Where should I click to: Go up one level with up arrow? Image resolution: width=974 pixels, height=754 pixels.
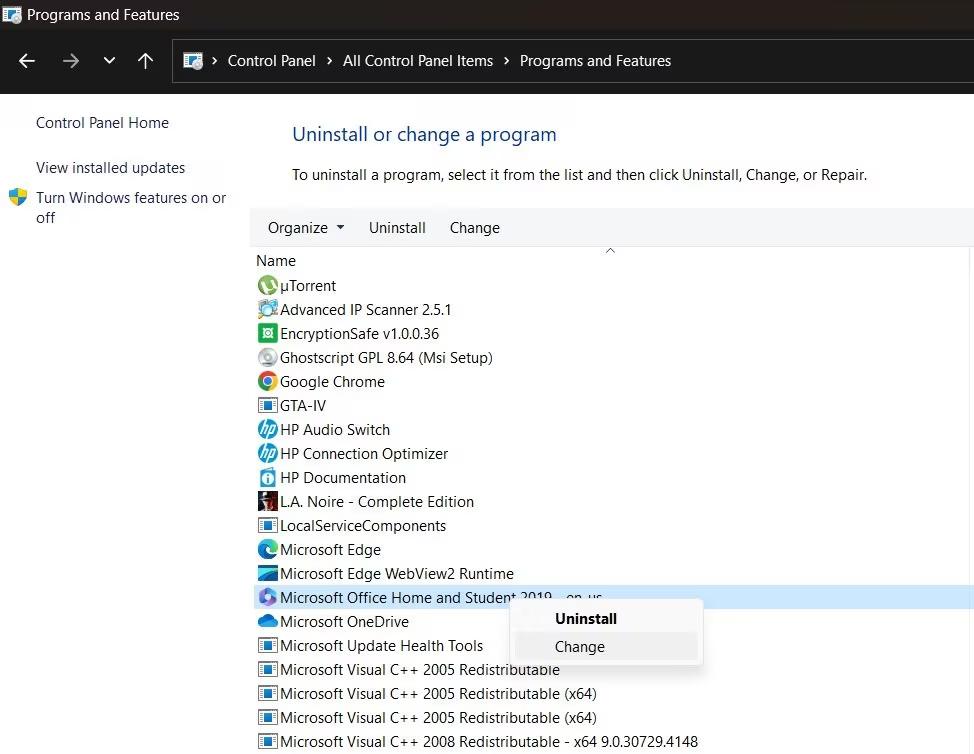145,61
